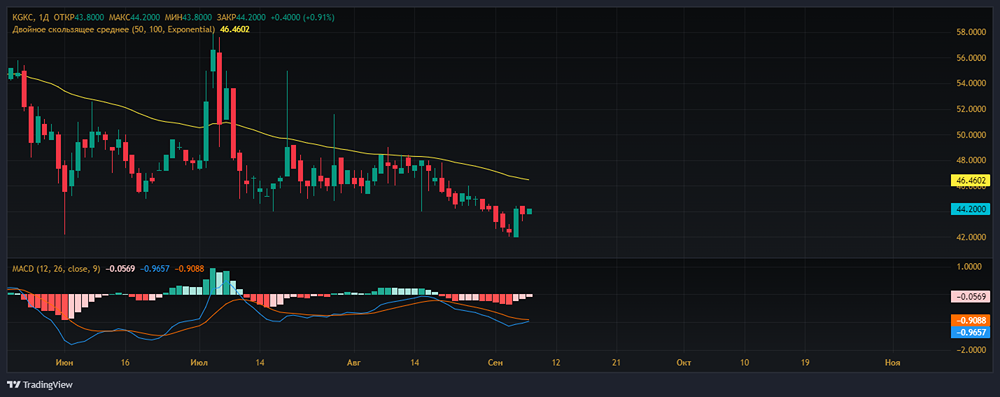Click the 48.0000 price axis label
Viewport: 1000px width, 397px height.
pos(972,161)
